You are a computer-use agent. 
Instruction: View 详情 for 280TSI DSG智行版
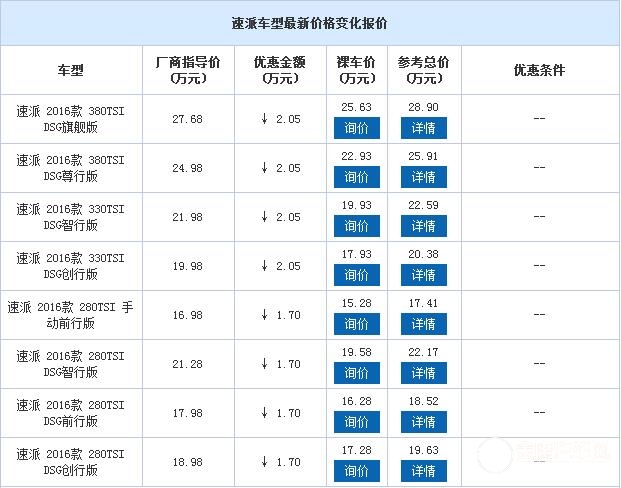point(424,373)
